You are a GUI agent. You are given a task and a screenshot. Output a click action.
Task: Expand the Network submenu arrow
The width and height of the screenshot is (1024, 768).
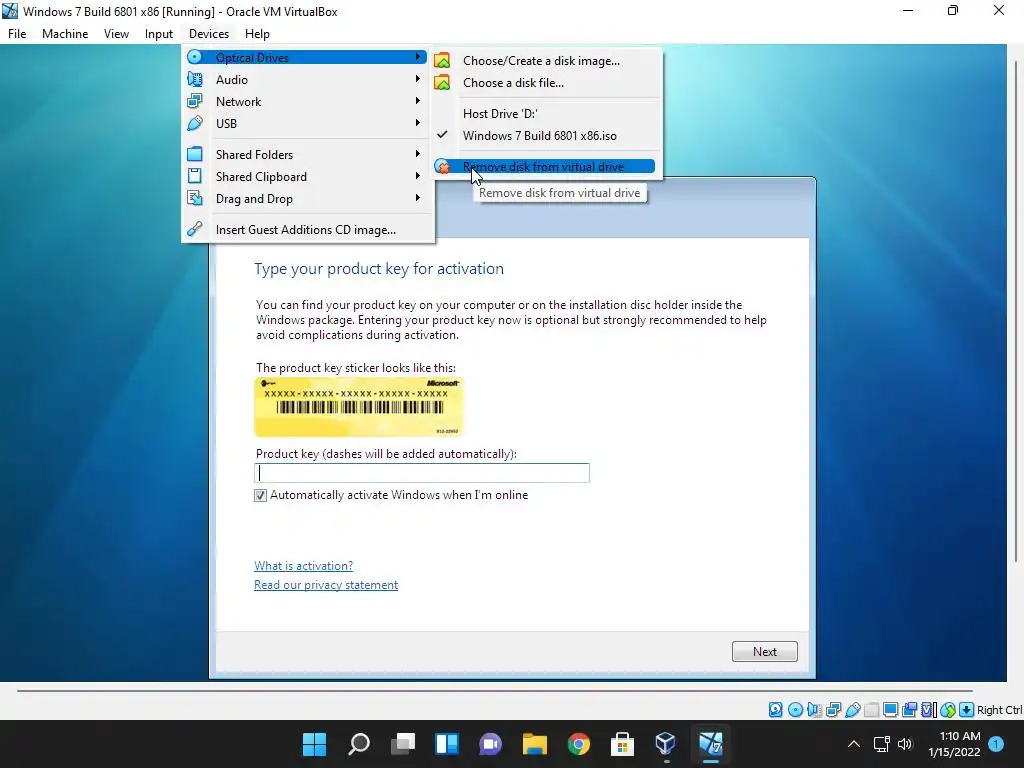(418, 101)
